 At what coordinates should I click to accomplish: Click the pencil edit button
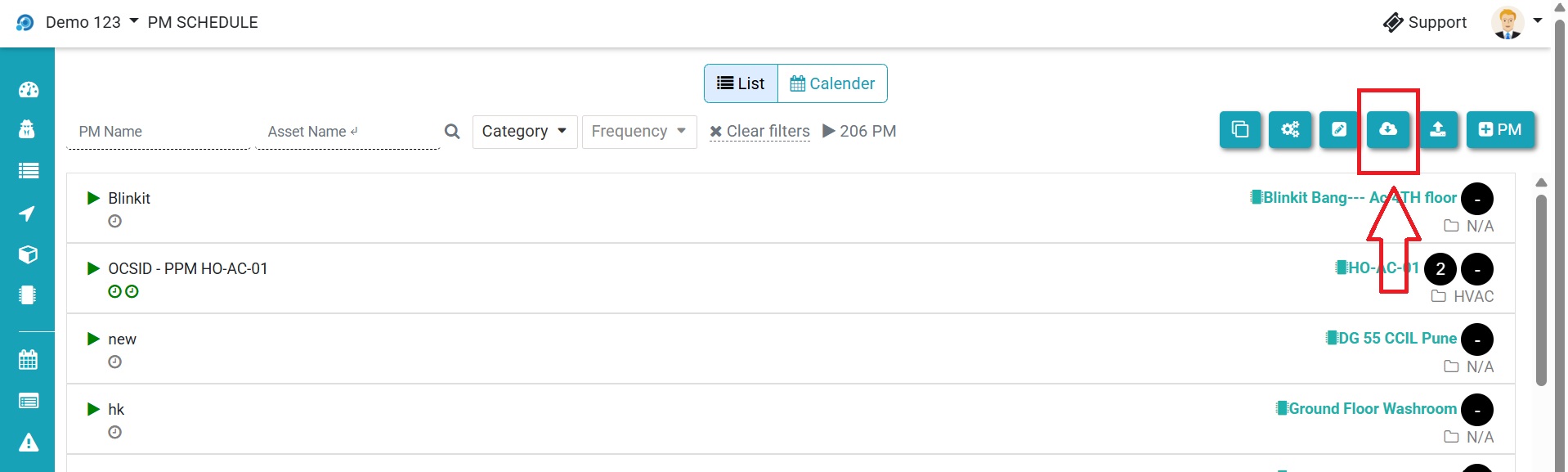click(1339, 129)
